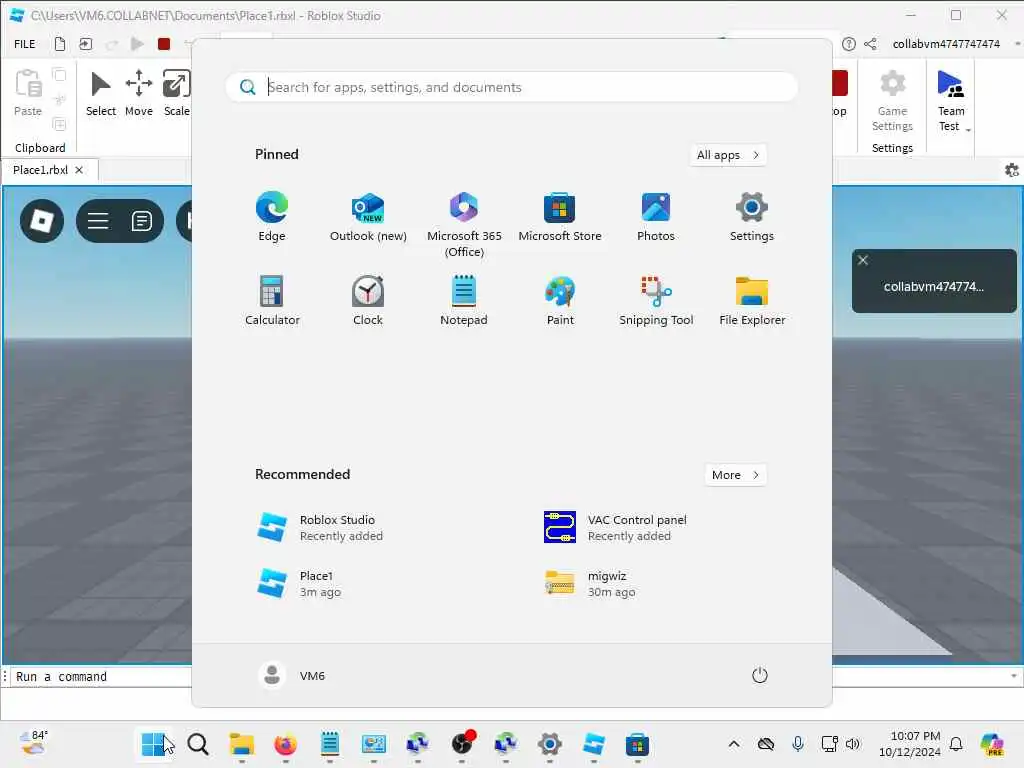The height and width of the screenshot is (768, 1024).
Task: Dismiss the collabvm474774 notification
Action: (x=863, y=260)
